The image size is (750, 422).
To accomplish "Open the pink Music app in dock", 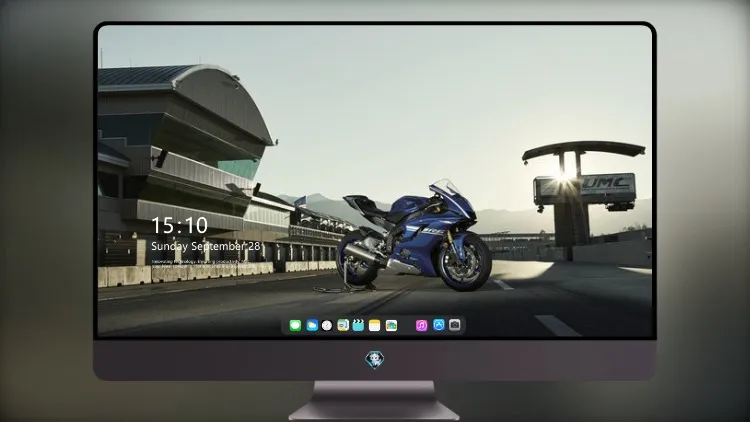I will pos(421,326).
